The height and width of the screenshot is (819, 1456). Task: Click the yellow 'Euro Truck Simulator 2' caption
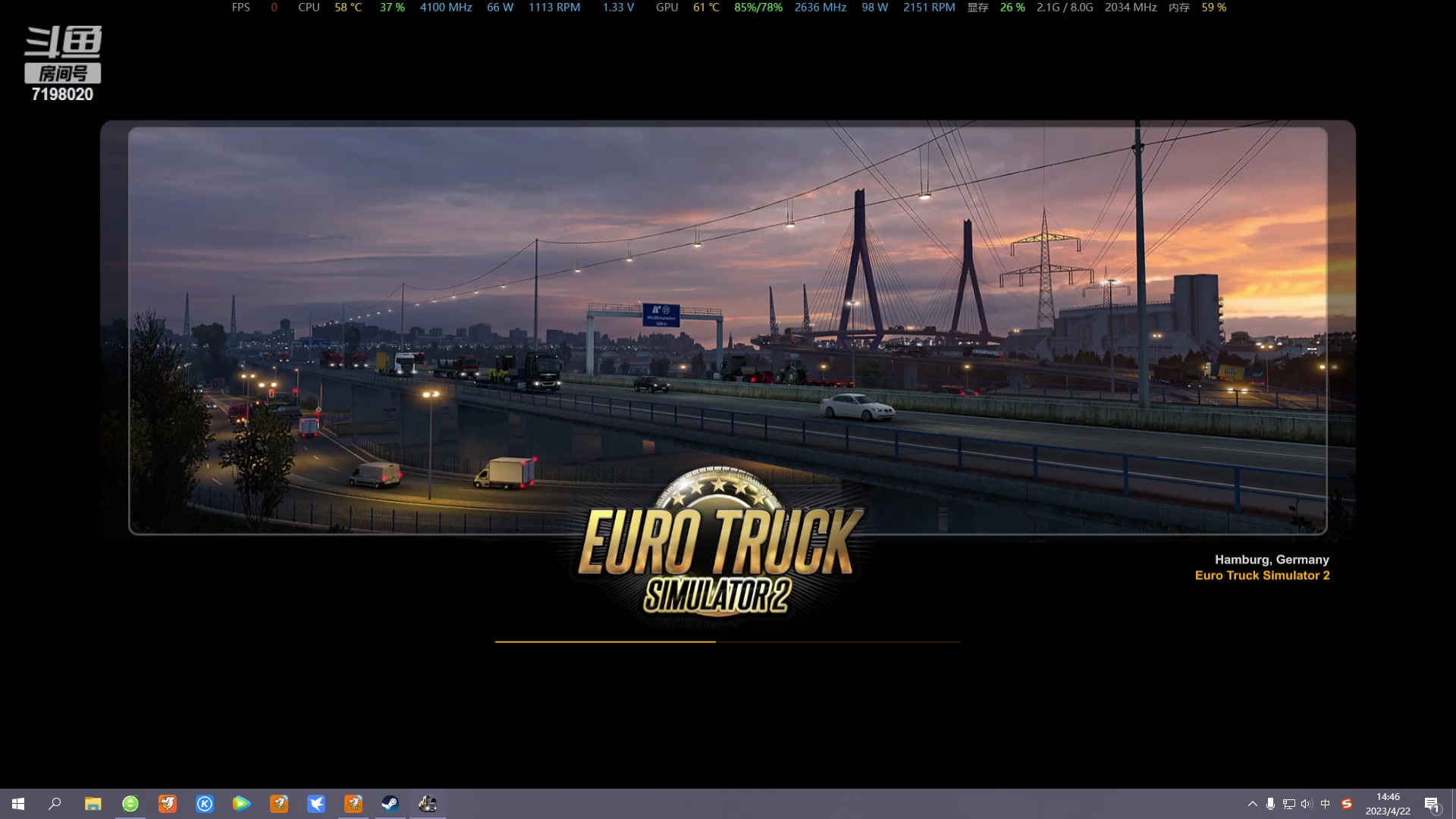point(1262,576)
